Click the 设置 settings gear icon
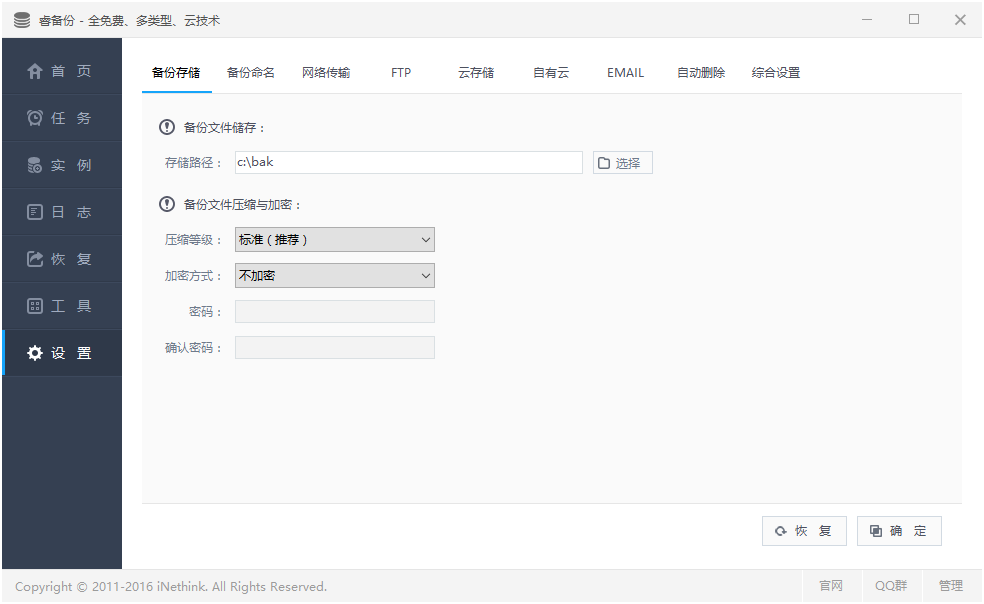984x604 pixels. point(62,352)
